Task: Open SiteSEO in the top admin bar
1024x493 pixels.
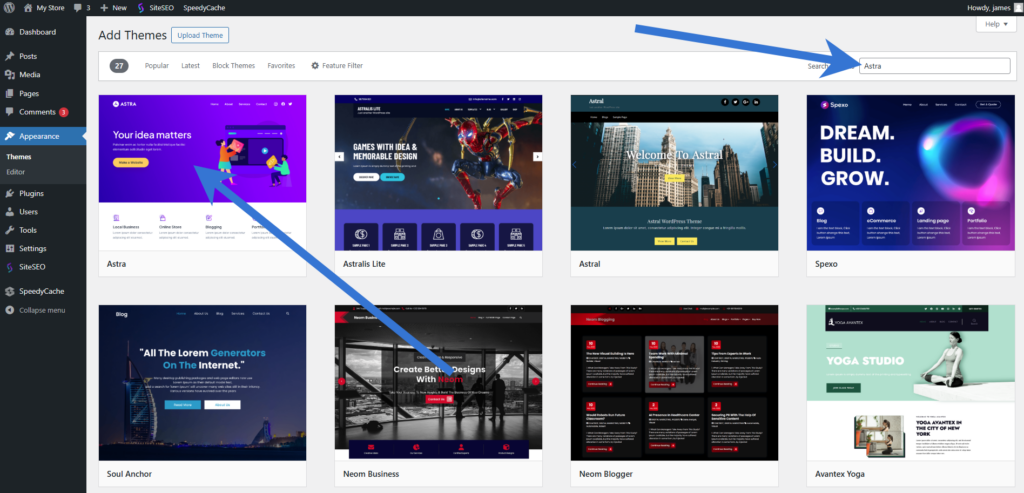Action: pos(154,8)
